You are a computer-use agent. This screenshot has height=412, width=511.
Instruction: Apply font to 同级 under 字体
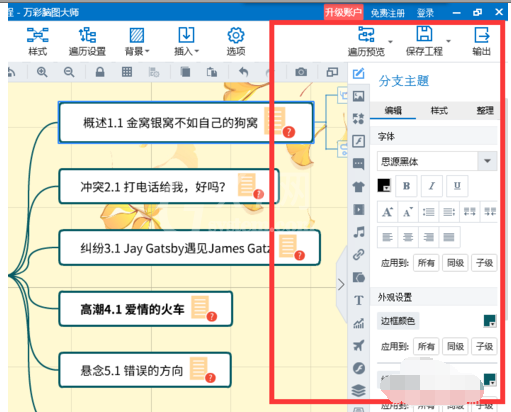pos(455,263)
